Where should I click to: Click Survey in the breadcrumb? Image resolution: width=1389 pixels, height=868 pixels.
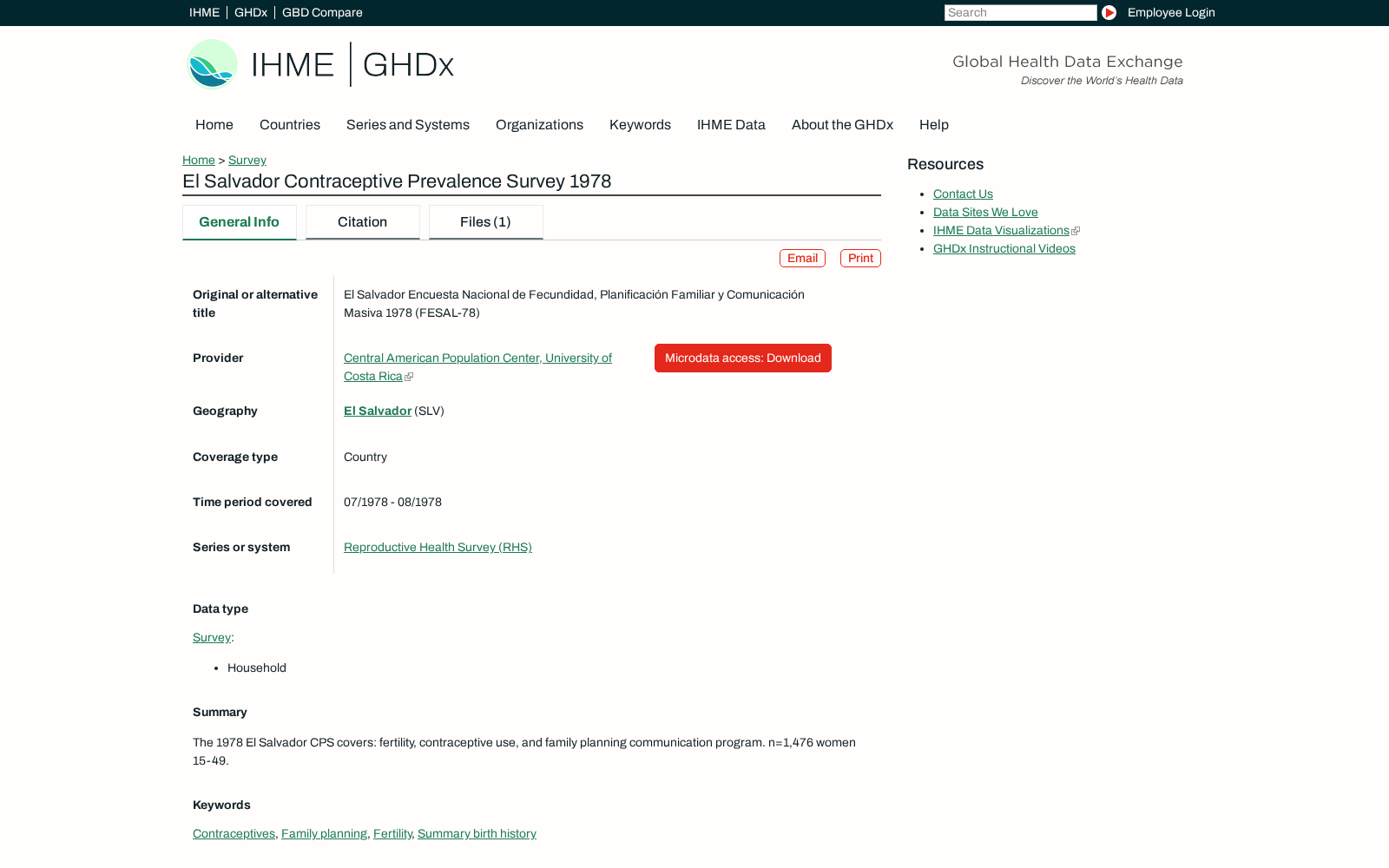coord(247,160)
